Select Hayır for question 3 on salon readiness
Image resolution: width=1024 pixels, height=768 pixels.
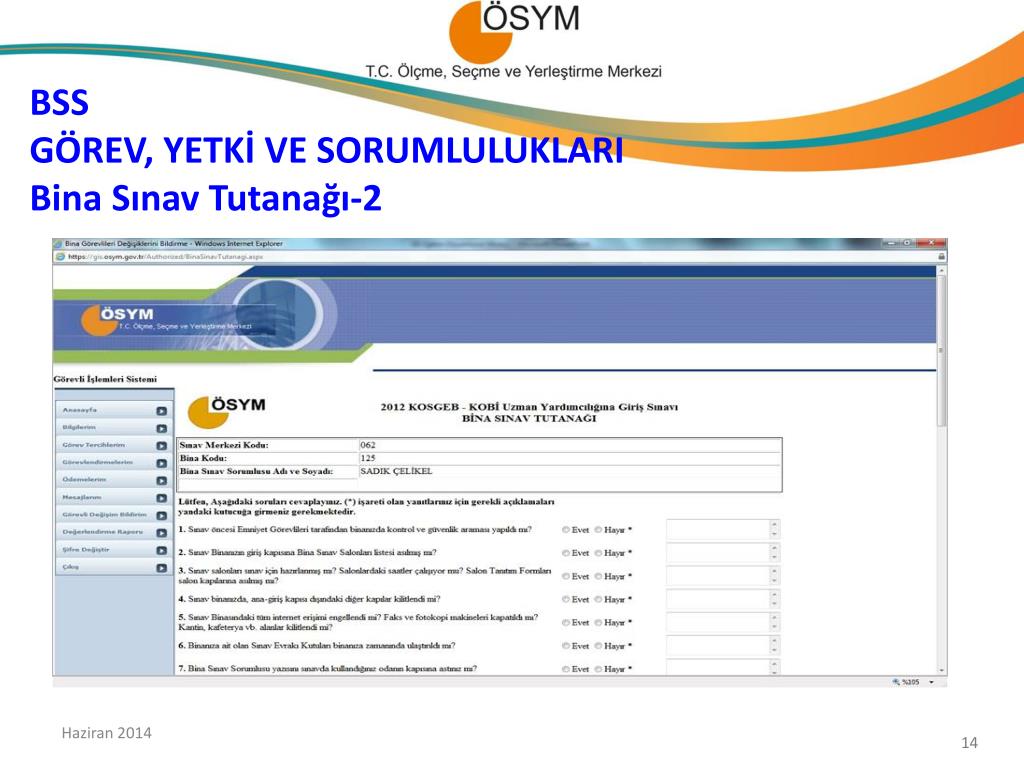click(x=598, y=576)
